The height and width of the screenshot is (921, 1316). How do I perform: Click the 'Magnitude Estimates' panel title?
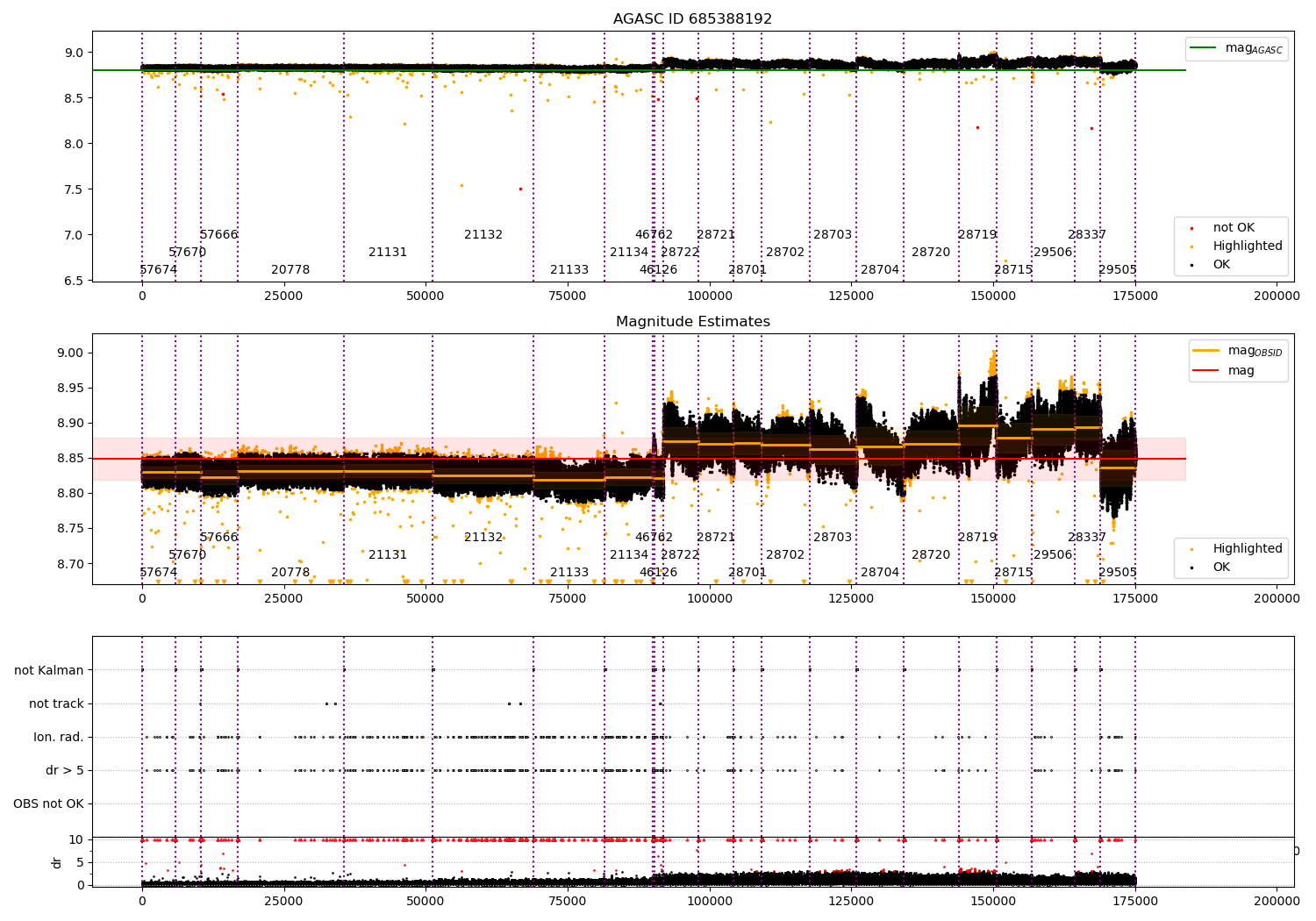point(692,322)
